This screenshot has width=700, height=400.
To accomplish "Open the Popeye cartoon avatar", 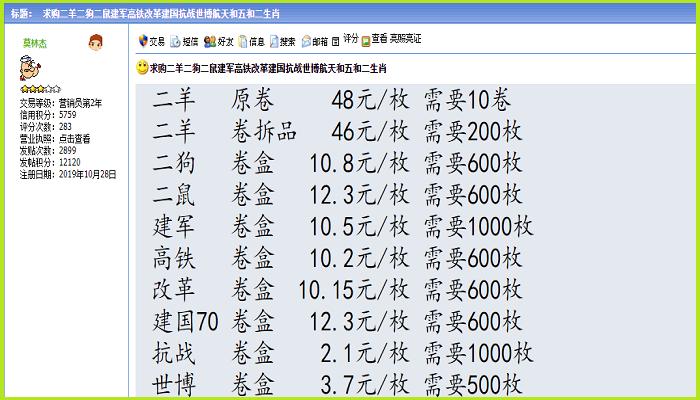I will click(29, 68).
